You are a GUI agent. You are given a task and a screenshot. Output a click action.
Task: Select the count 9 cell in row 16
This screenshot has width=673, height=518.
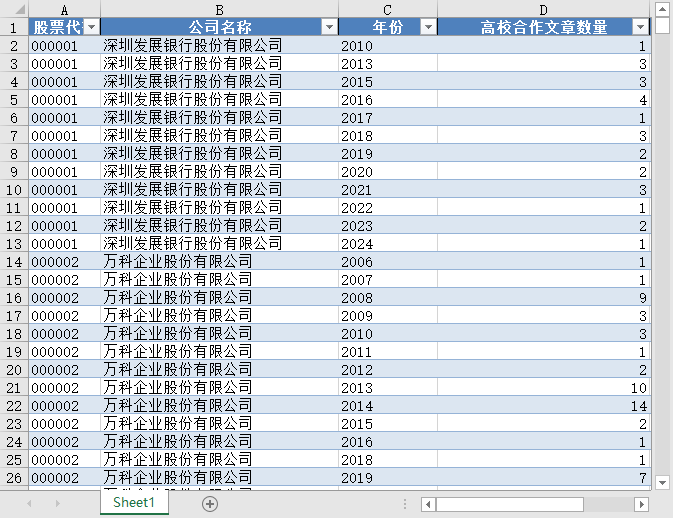[543, 297]
